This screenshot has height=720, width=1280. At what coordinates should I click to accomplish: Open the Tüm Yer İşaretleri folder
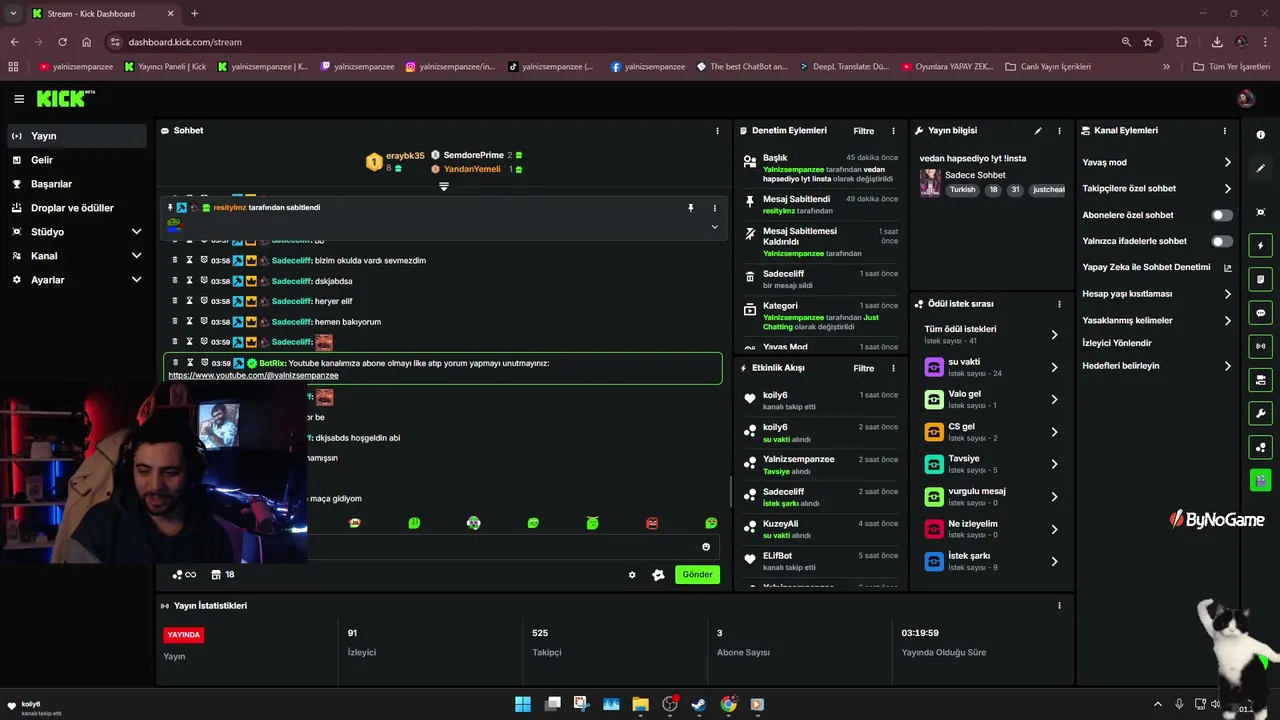[1231, 67]
